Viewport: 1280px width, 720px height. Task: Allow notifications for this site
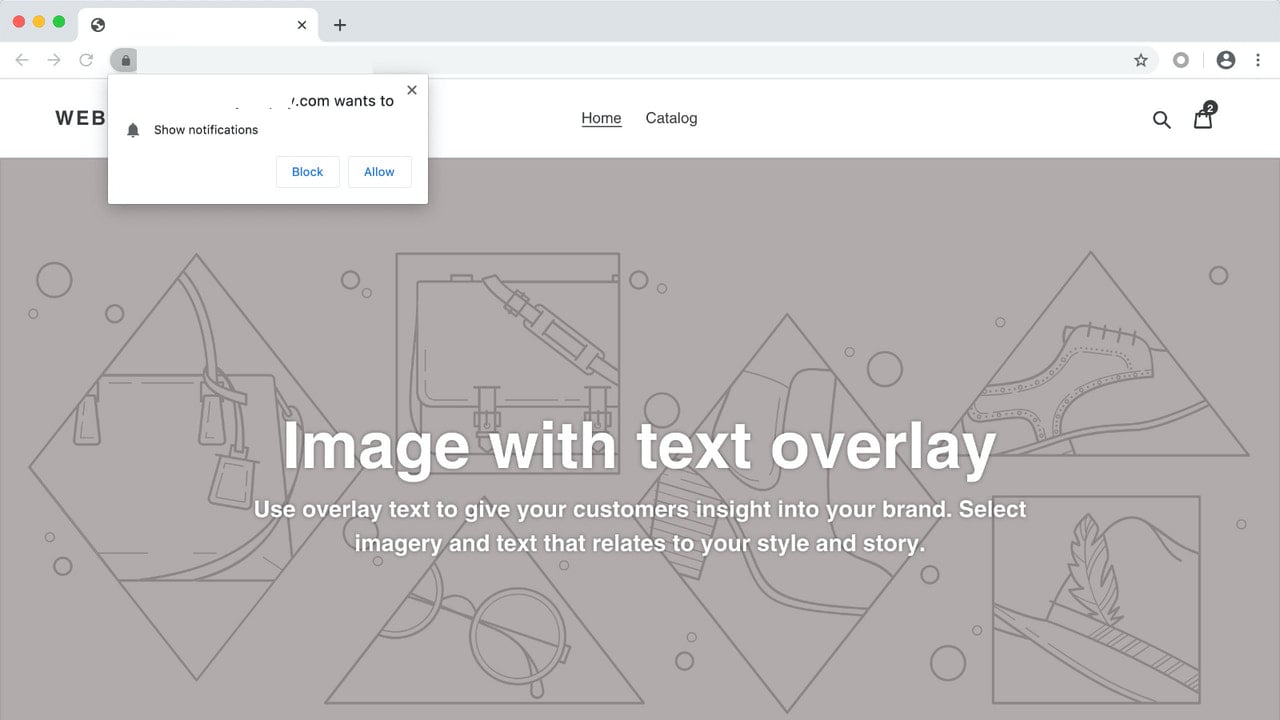pos(380,172)
